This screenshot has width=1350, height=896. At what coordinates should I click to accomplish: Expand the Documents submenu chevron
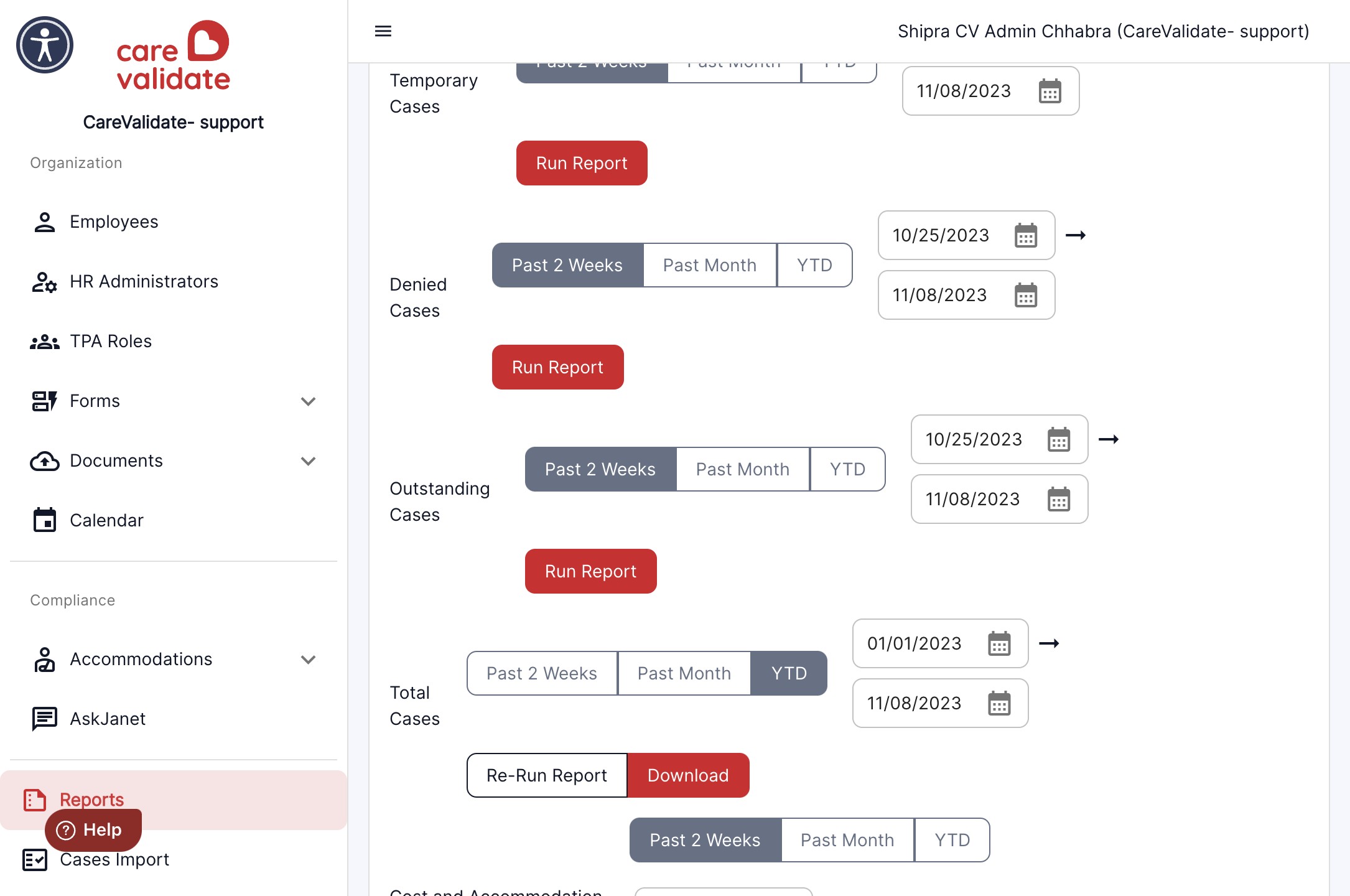coord(309,461)
